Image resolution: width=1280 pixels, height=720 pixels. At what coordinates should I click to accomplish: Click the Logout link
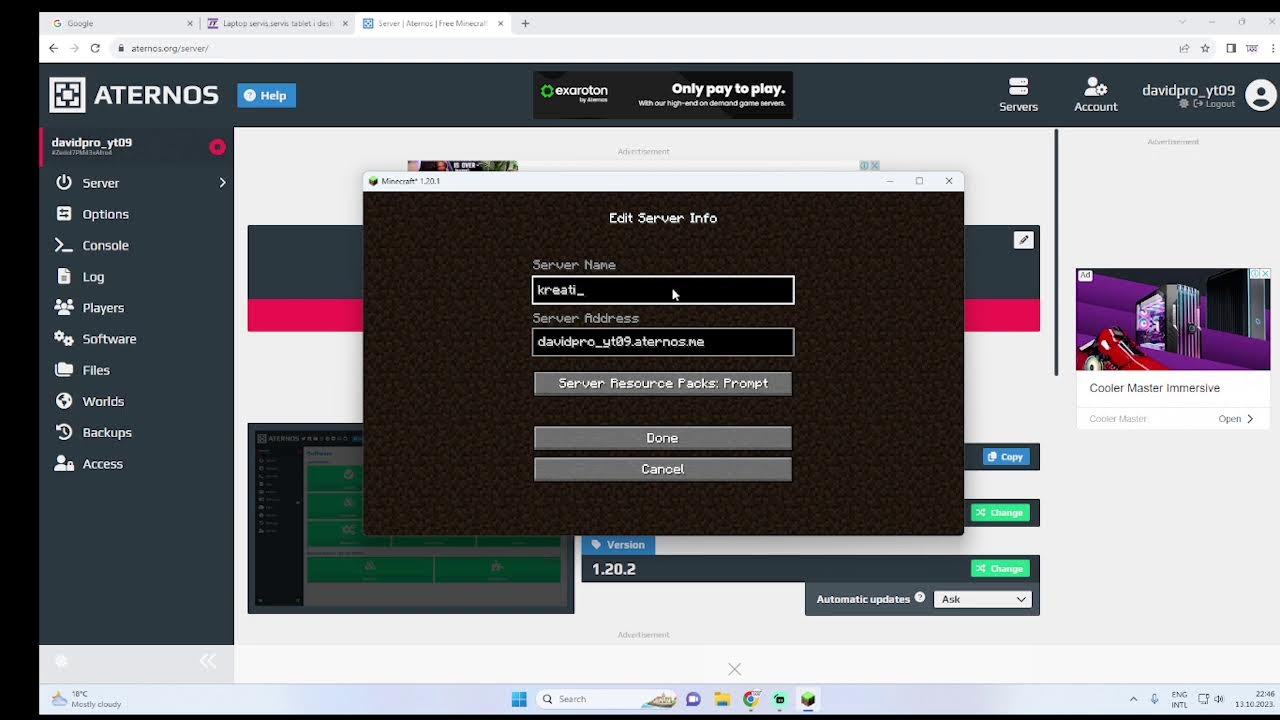tap(1214, 104)
